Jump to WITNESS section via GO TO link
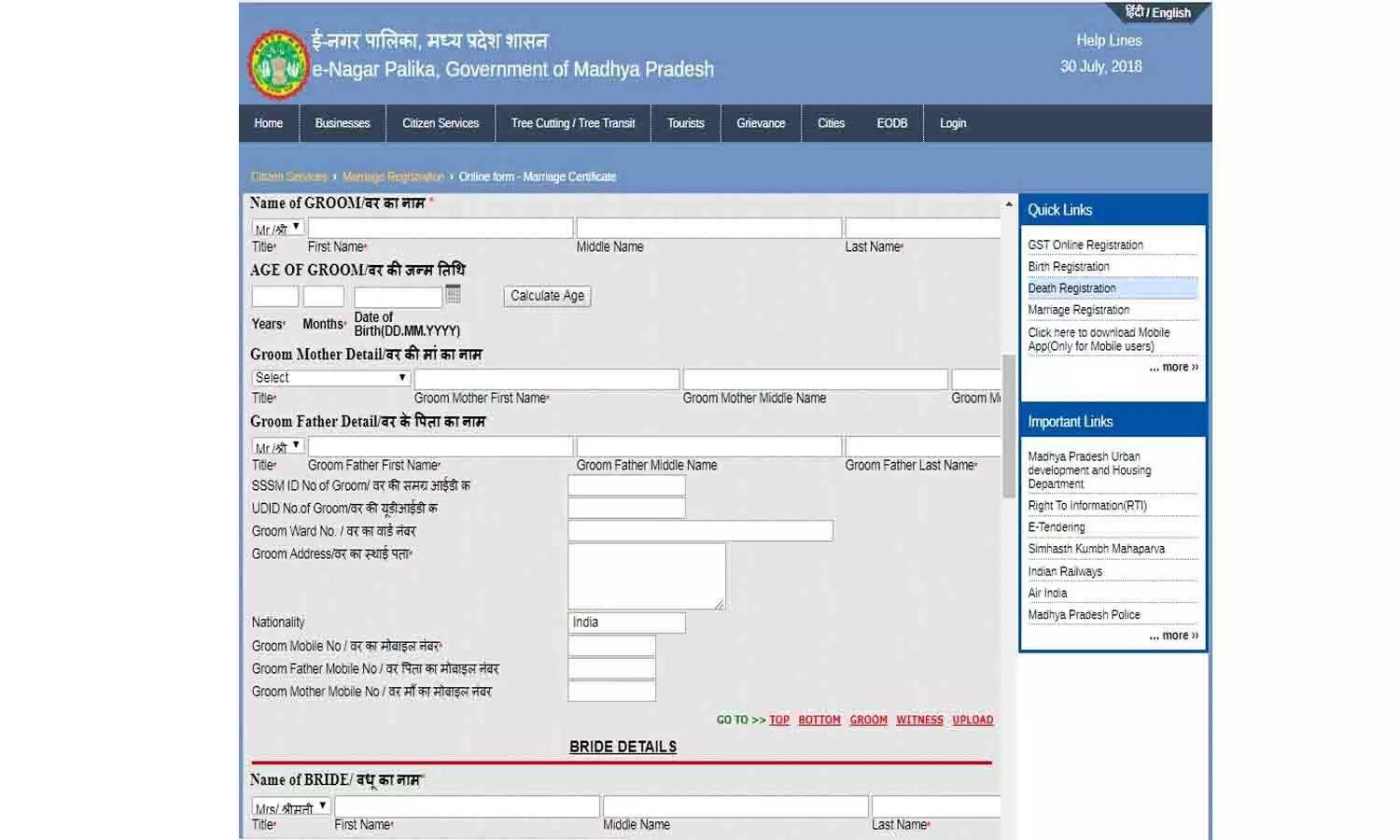1400x840 pixels. (918, 720)
